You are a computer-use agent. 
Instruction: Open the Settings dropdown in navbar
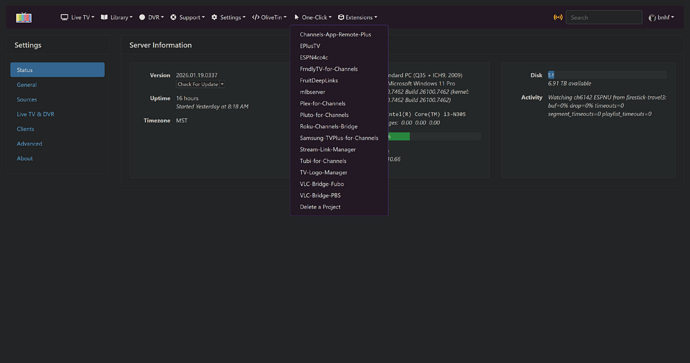[x=228, y=18]
